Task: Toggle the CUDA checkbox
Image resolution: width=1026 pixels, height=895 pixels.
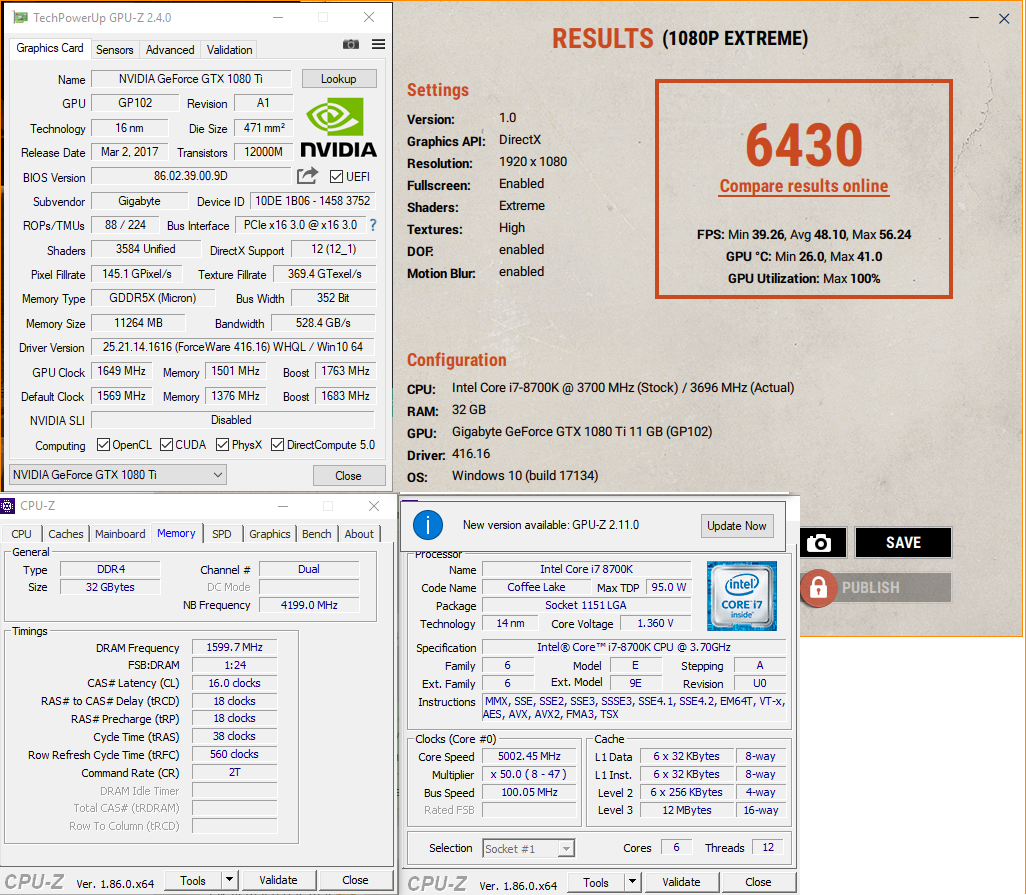Action: tap(166, 445)
